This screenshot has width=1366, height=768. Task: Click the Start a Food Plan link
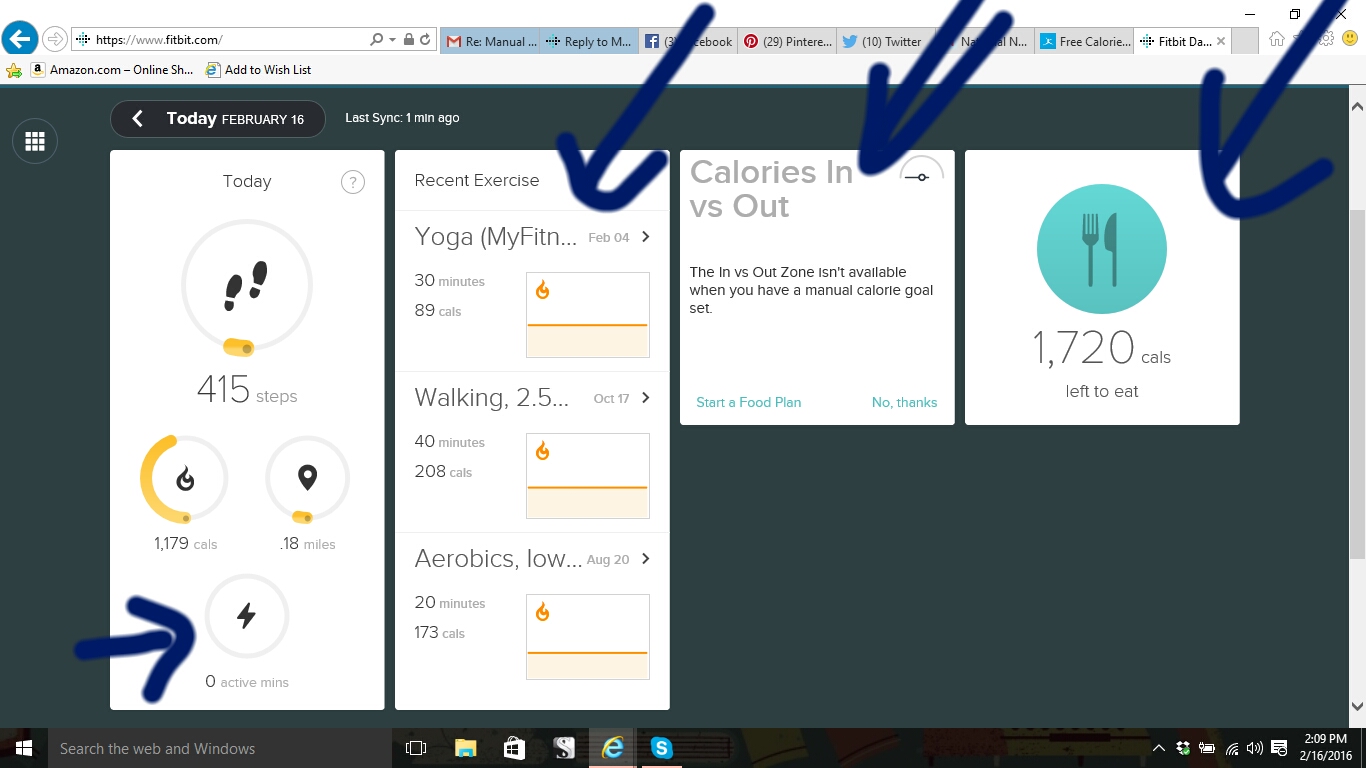(748, 402)
